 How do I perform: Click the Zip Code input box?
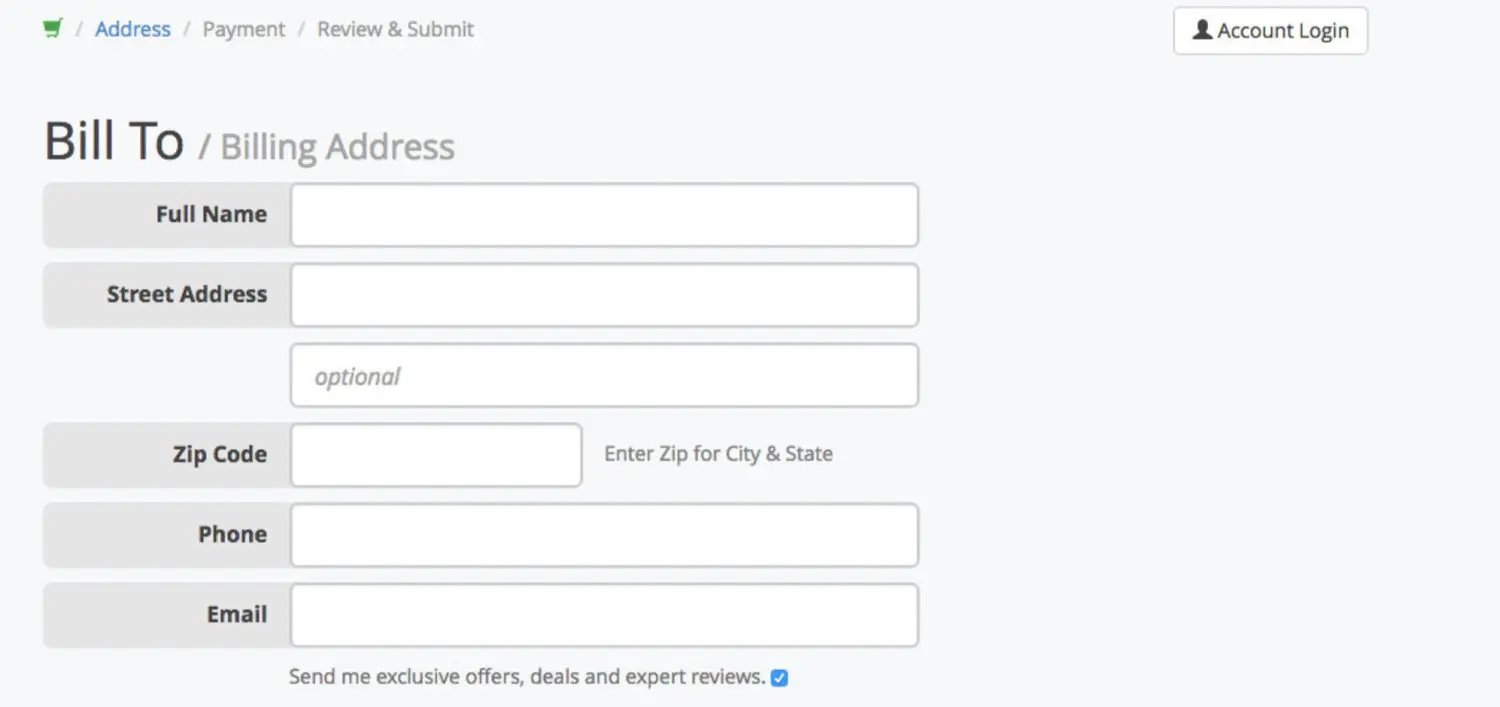point(436,455)
